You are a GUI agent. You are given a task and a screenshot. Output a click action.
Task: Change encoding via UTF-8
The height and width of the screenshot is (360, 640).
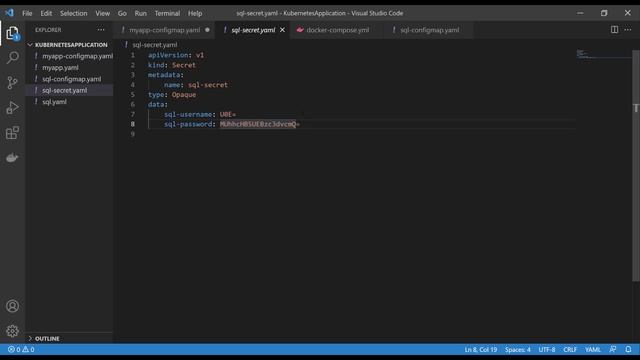click(x=547, y=349)
